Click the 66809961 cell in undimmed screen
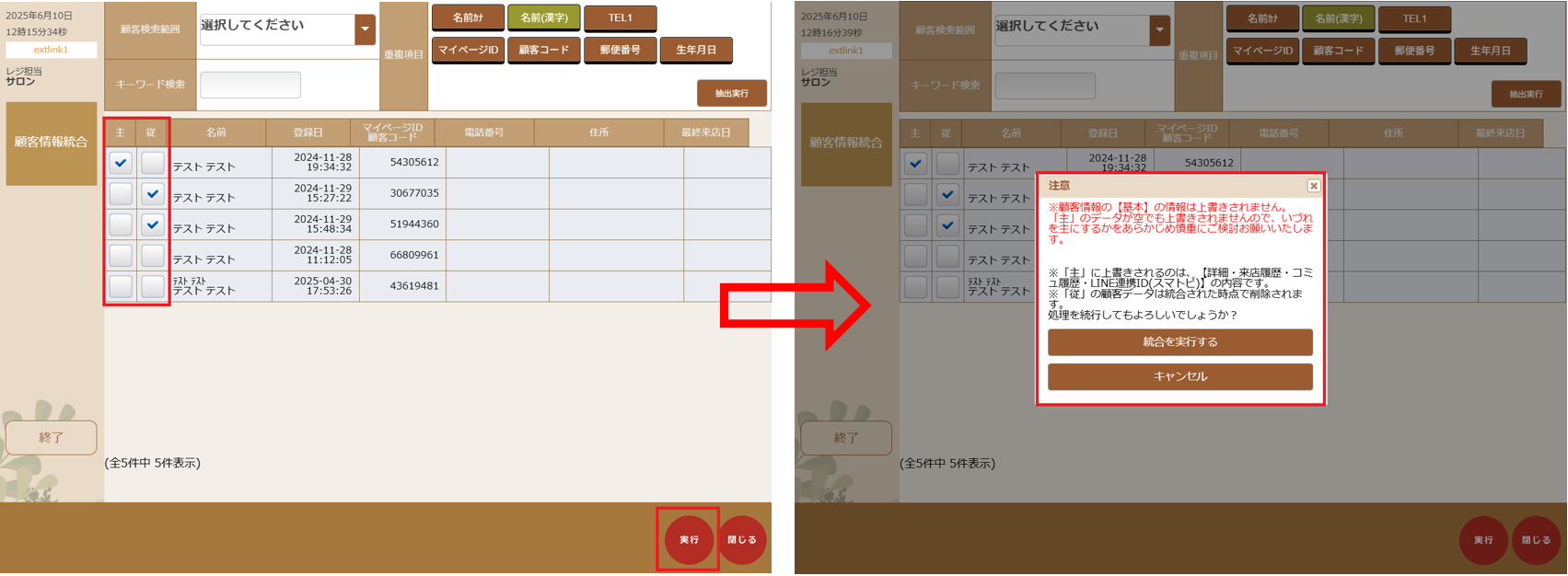This screenshot has height=576, width=1568. pyautogui.click(x=403, y=256)
